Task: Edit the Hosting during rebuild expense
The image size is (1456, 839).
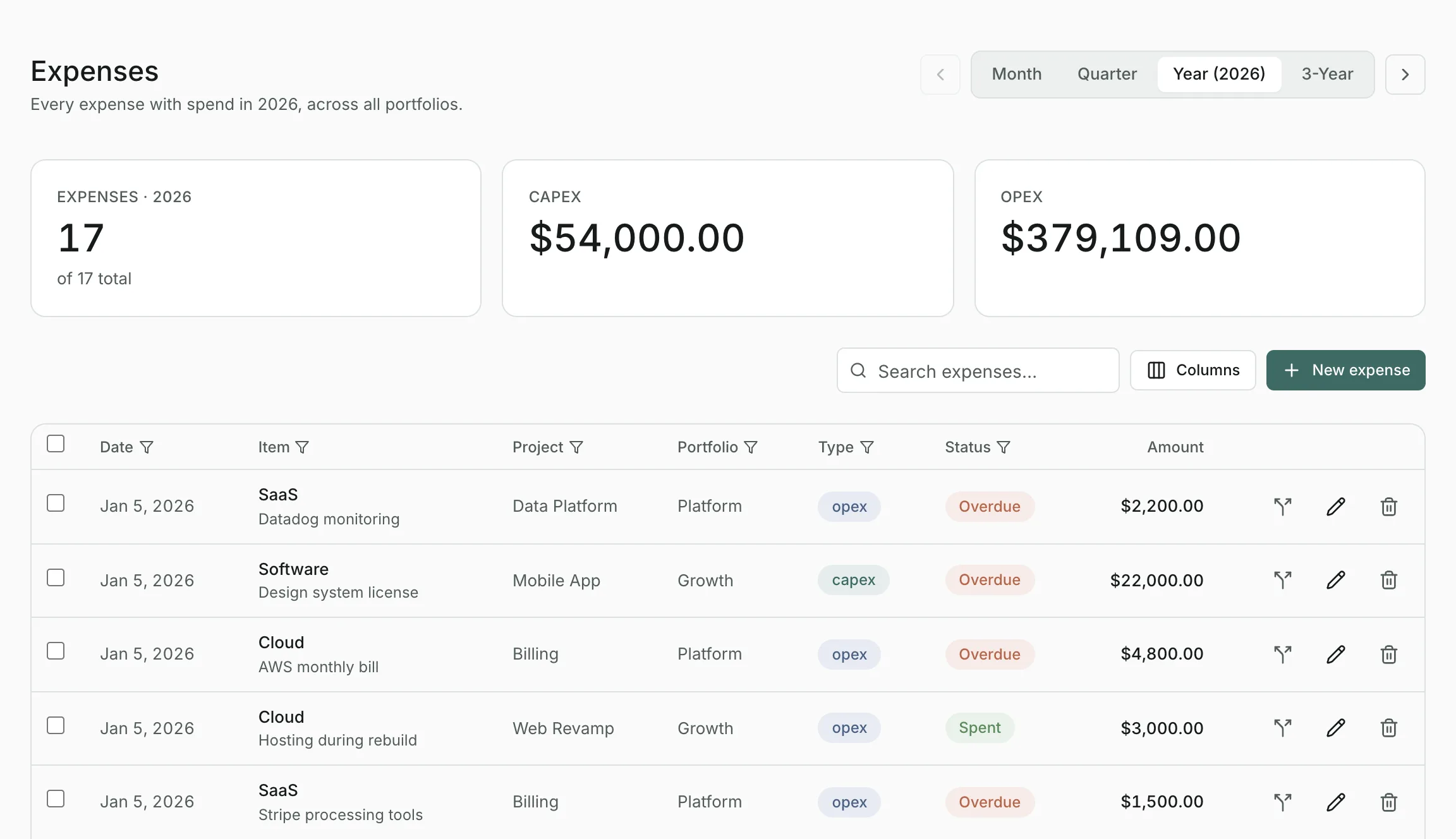Action: coord(1335,728)
